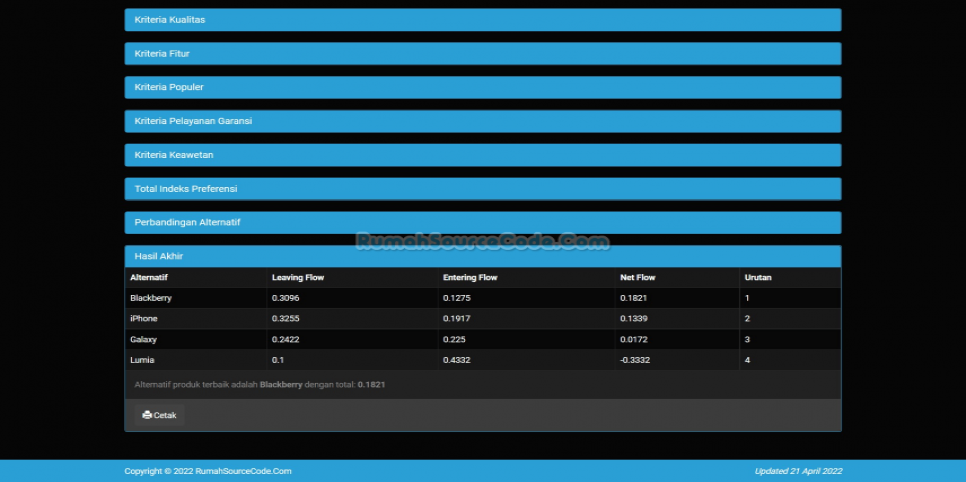This screenshot has width=966, height=482.
Task: Open the Kriteria Keawetan section
Action: tap(174, 155)
